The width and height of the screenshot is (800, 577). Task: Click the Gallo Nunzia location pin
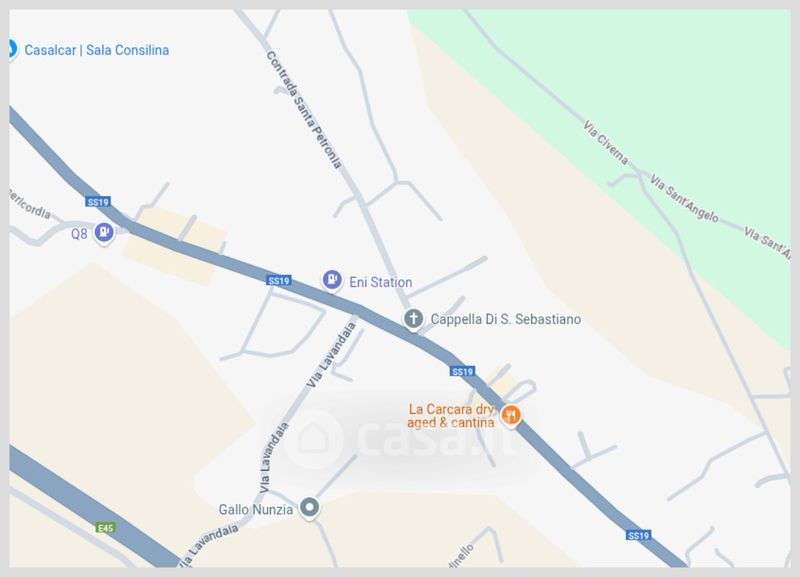tap(309, 508)
